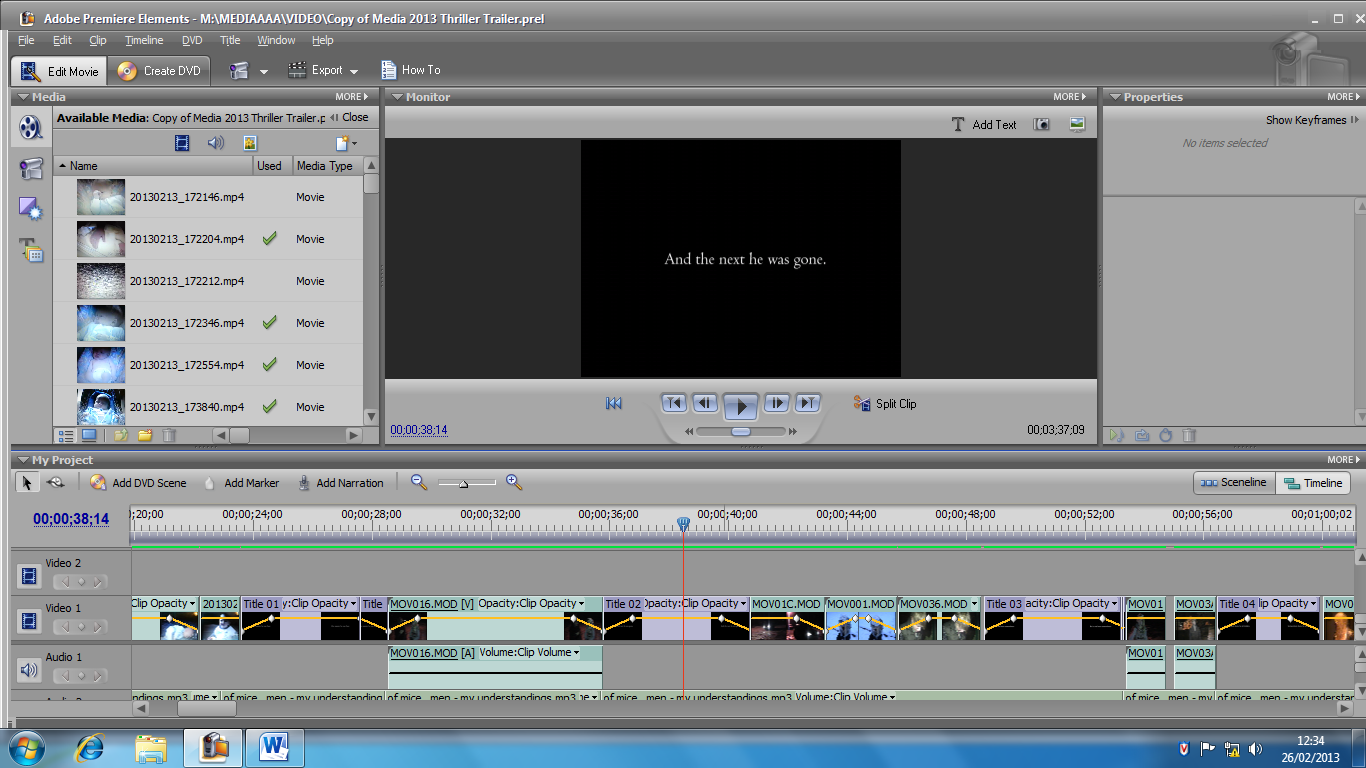Screen dimensions: 1366x768
Task: Toggle Show Keyframes in Properties panel
Action: (x=1312, y=120)
